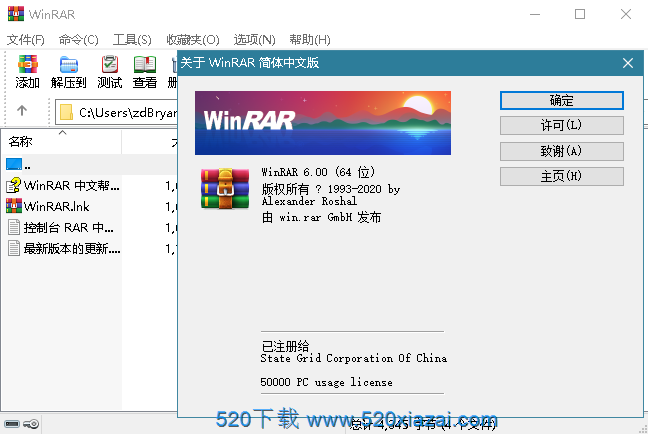
Task: Select the 控制台 RAR 中… text file
Action: 60,228
